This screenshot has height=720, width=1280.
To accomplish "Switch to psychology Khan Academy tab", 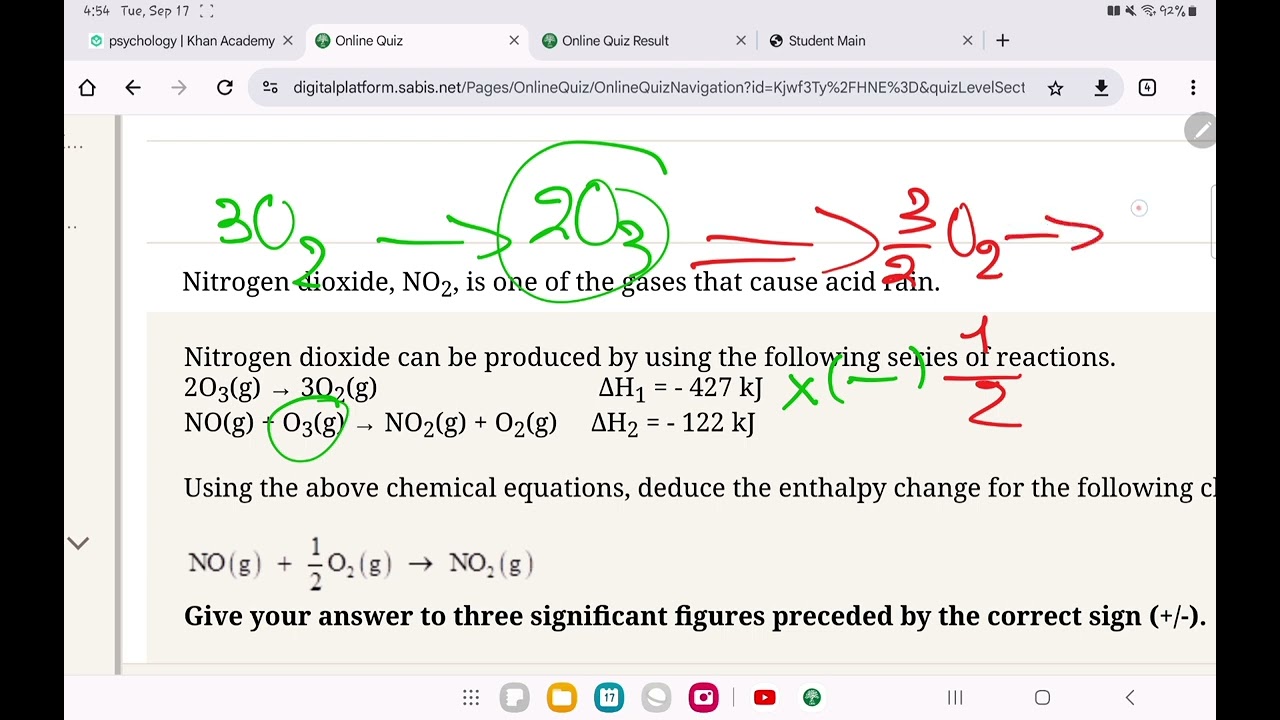I will (191, 41).
